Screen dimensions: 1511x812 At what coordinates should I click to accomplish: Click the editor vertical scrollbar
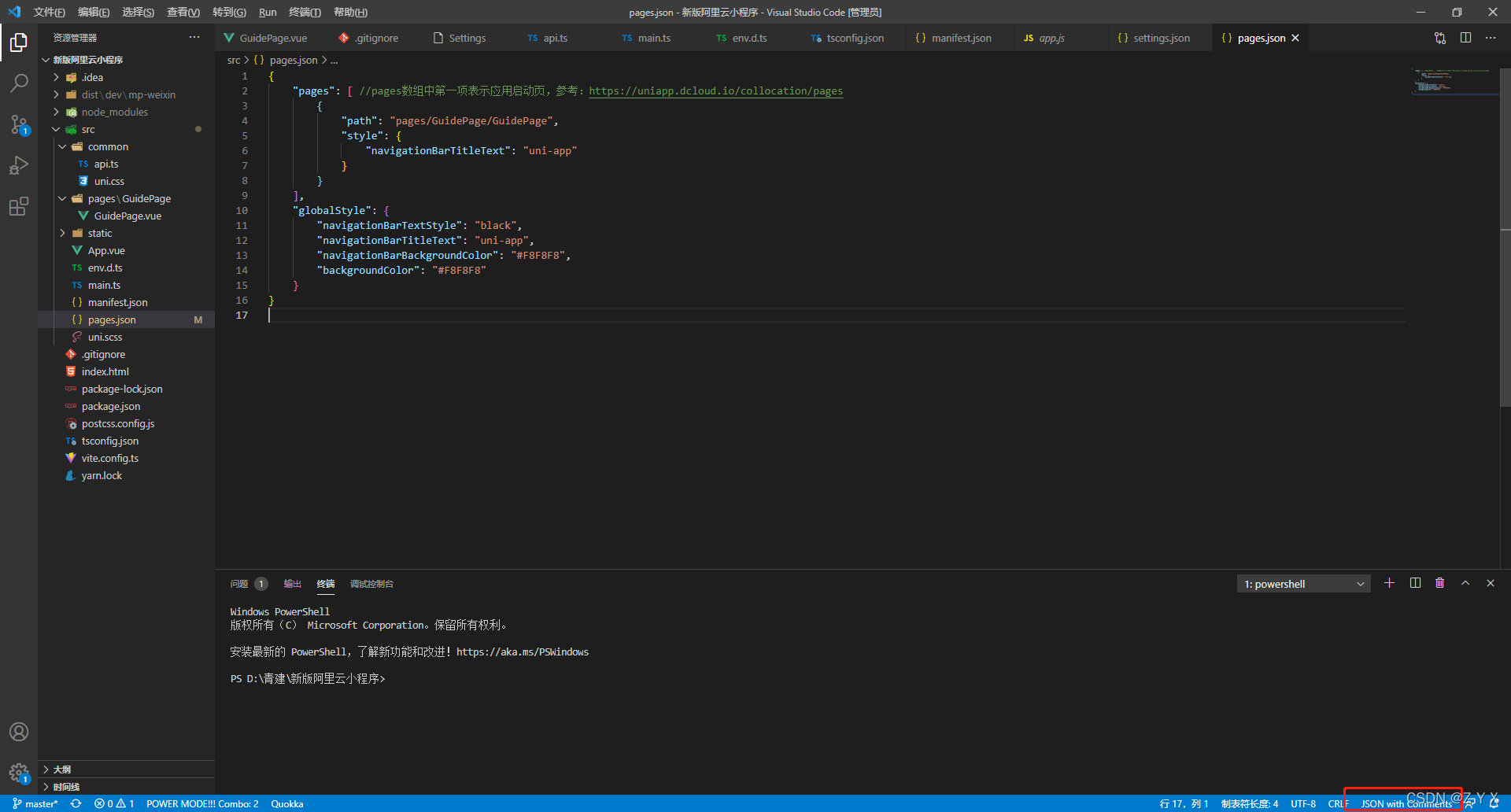(x=1505, y=236)
